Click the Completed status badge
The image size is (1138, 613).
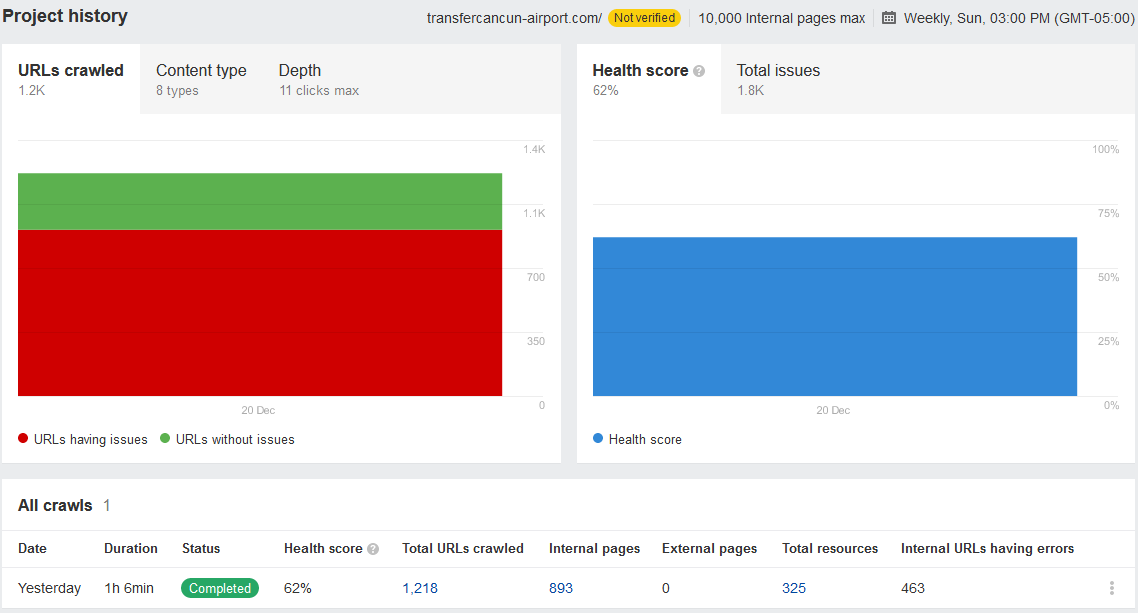220,588
